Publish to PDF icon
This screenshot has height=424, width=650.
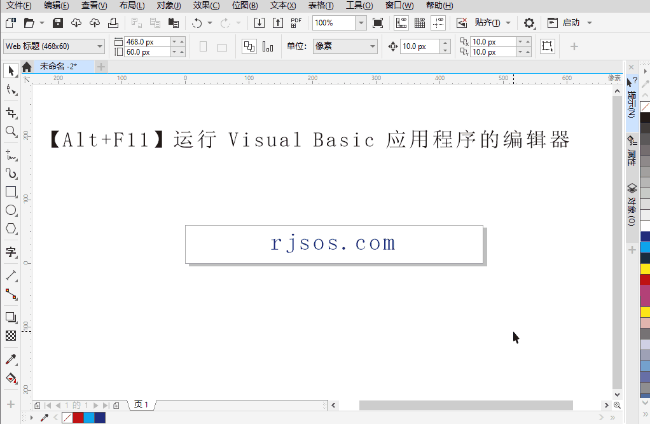pos(296,23)
